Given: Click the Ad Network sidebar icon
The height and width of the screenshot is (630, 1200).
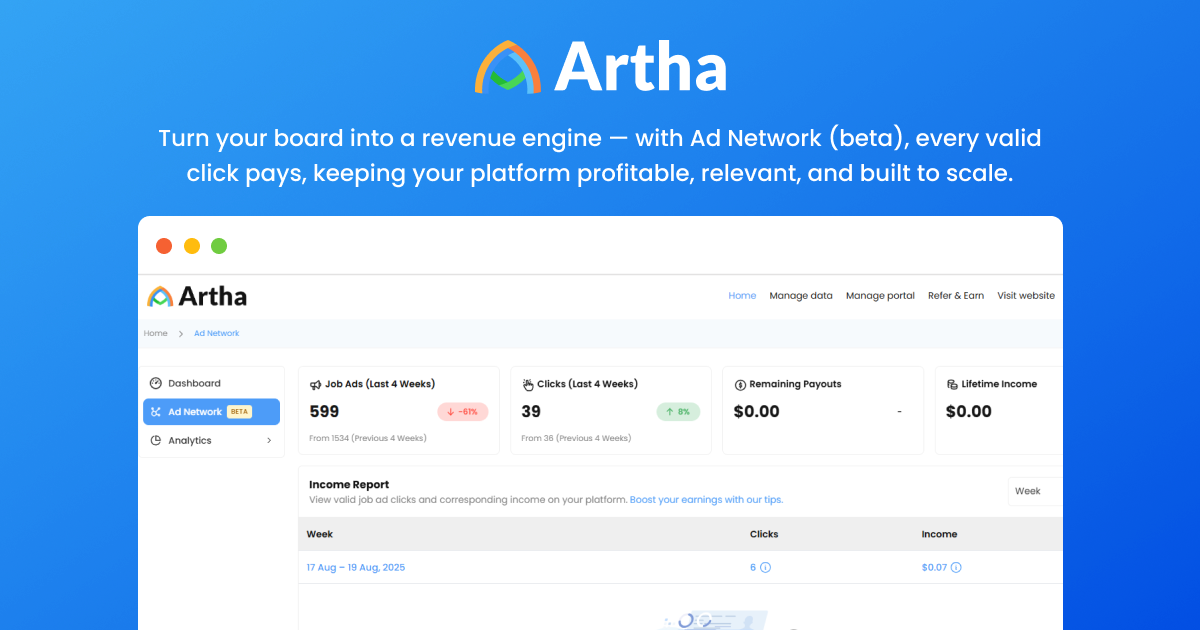Looking at the screenshot, I should (157, 411).
